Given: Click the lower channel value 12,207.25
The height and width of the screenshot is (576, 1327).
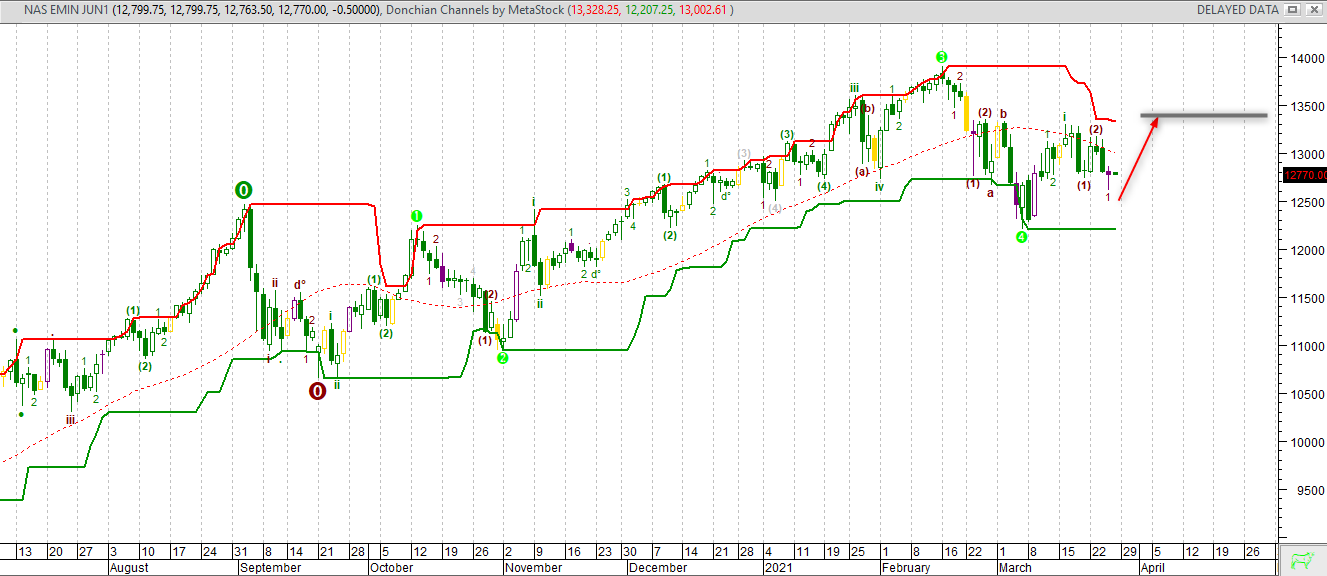Looking at the screenshot, I should pos(650,10).
